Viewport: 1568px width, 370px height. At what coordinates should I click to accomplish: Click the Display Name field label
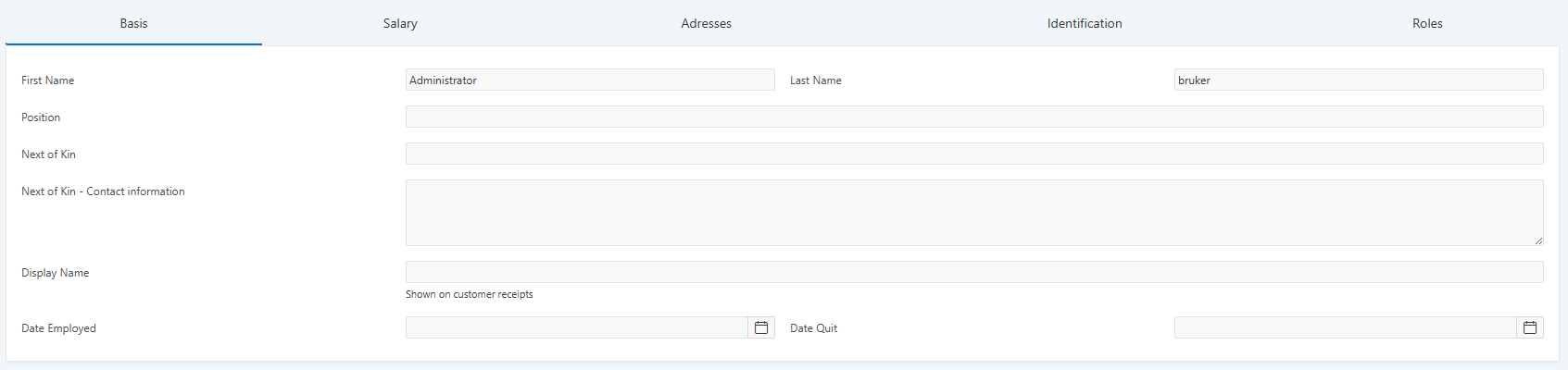(56, 273)
